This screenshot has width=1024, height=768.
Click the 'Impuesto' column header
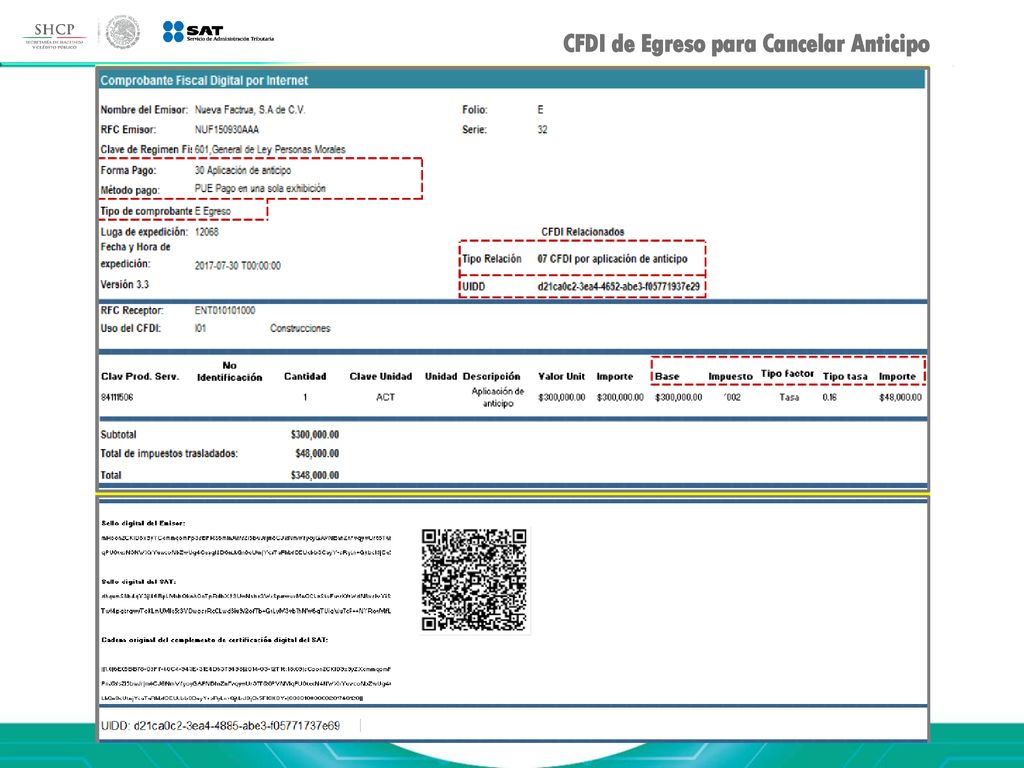pyautogui.click(x=730, y=377)
